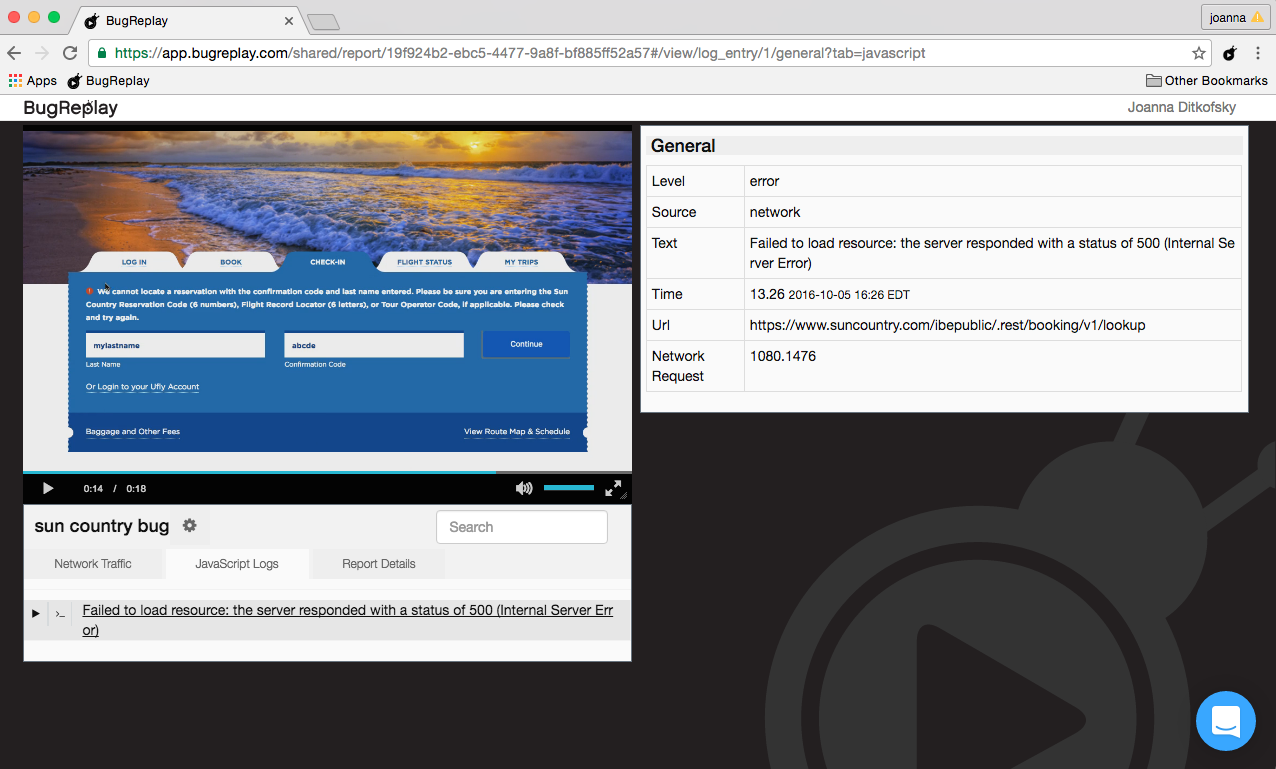Click the BugReplay extension icon in toolbar

point(1230,53)
